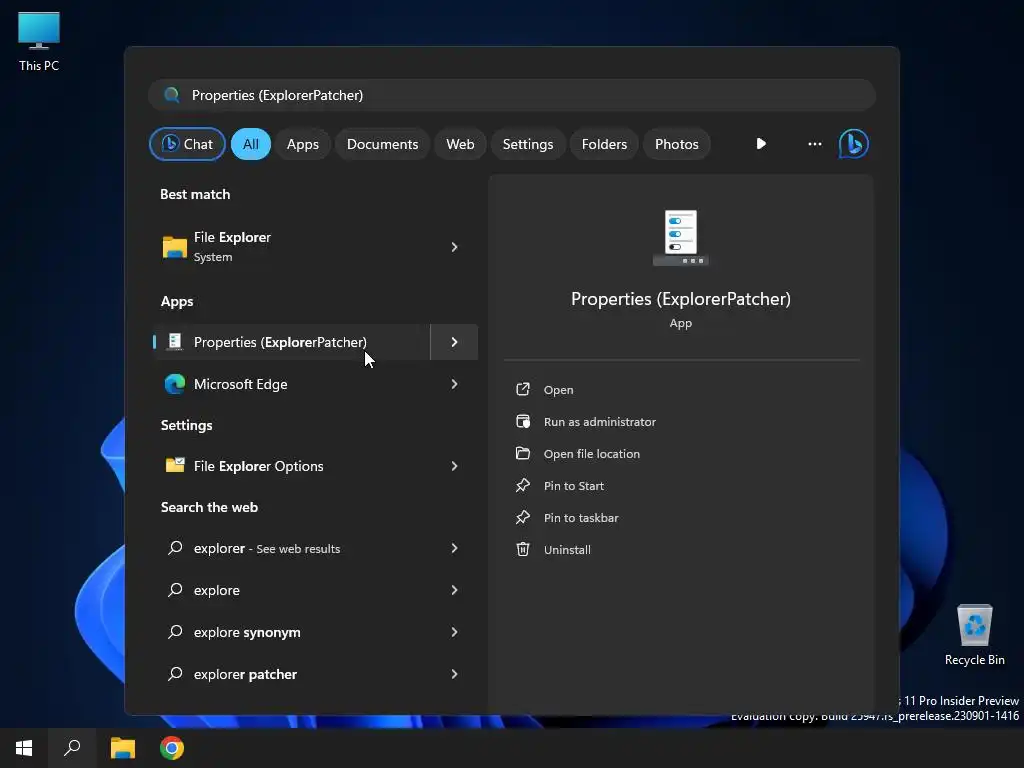Expand the File Explorer Options chevron
This screenshot has width=1024, height=768.
pyautogui.click(x=455, y=466)
